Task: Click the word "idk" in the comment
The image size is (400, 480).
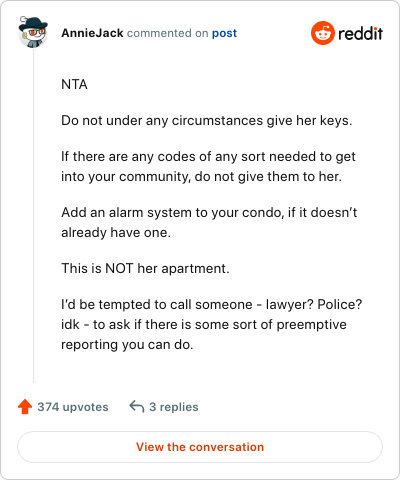Action: point(70,324)
